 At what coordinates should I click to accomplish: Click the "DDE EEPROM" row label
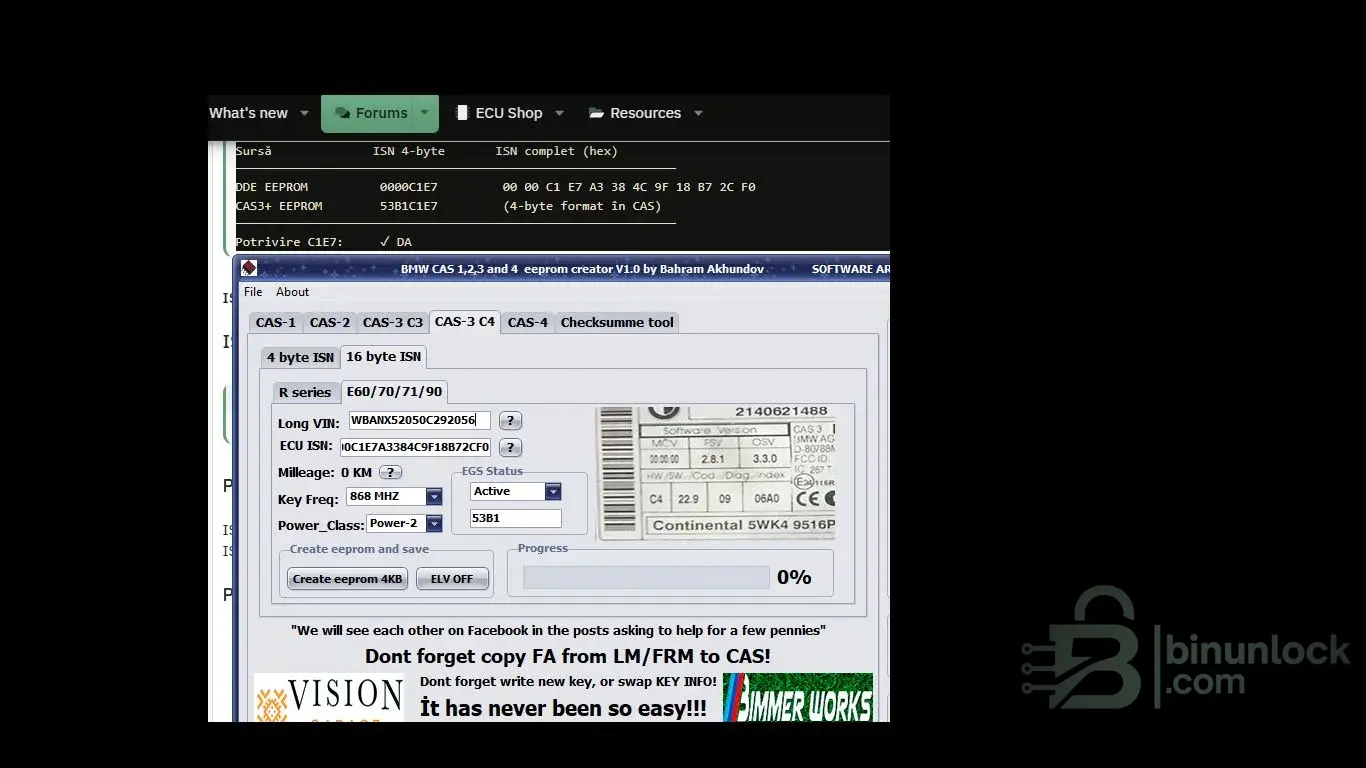(x=272, y=187)
